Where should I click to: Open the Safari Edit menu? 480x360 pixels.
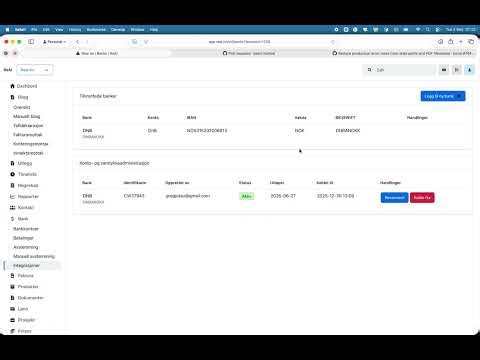[46, 29]
